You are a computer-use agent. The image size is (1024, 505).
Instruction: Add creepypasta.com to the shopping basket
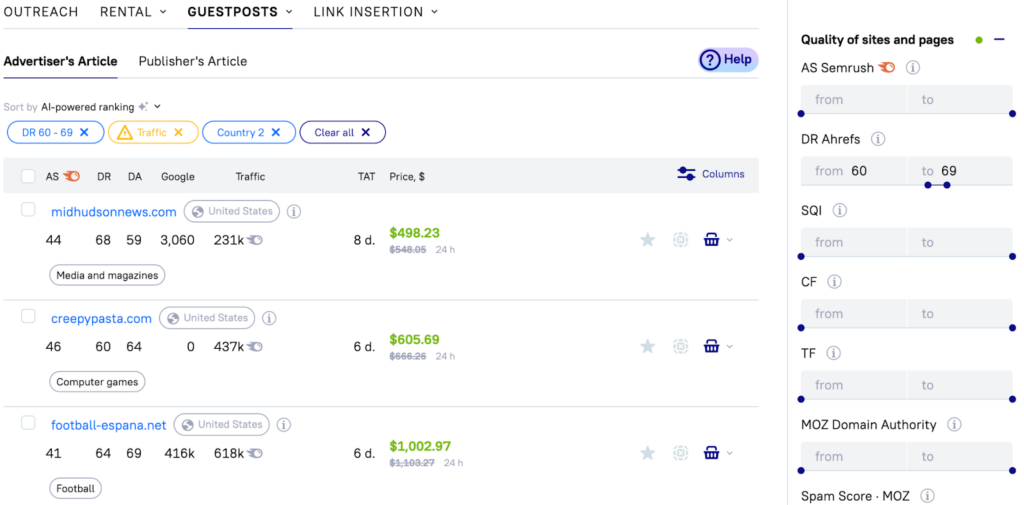[711, 347]
